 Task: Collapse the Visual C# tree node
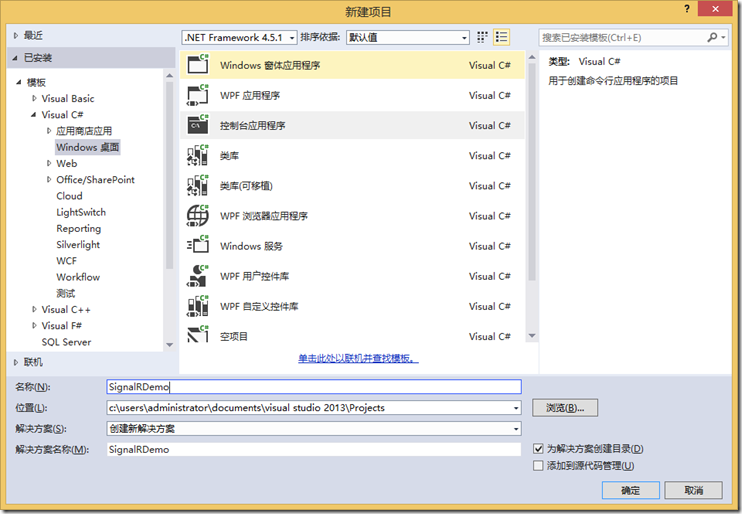tap(34, 115)
